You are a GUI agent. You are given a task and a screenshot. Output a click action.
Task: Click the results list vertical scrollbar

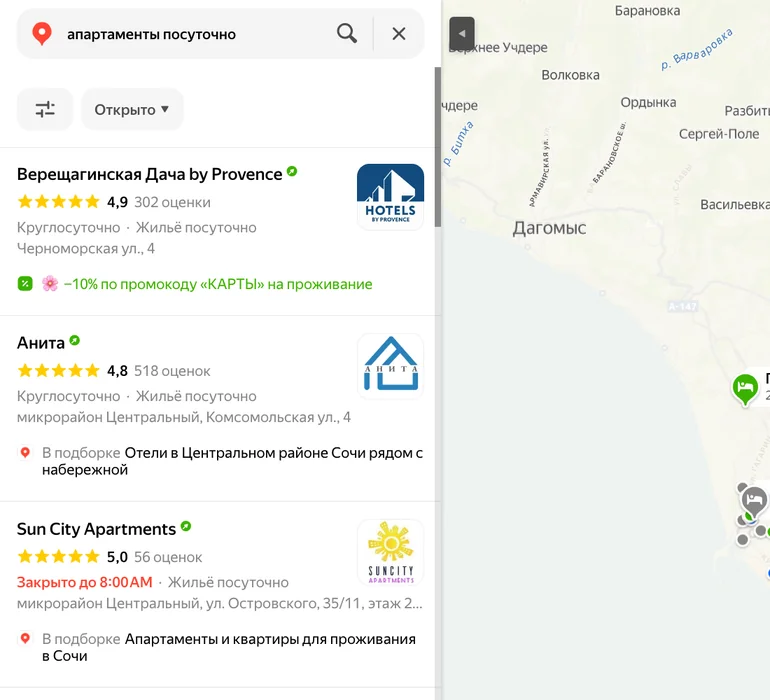(438, 147)
